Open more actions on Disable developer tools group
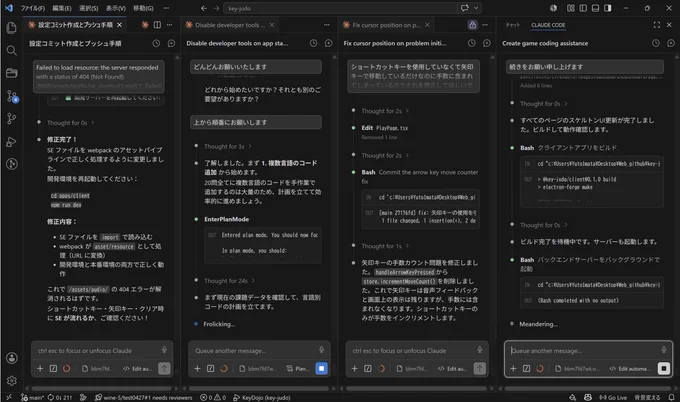The height and width of the screenshot is (402, 680). [327, 25]
